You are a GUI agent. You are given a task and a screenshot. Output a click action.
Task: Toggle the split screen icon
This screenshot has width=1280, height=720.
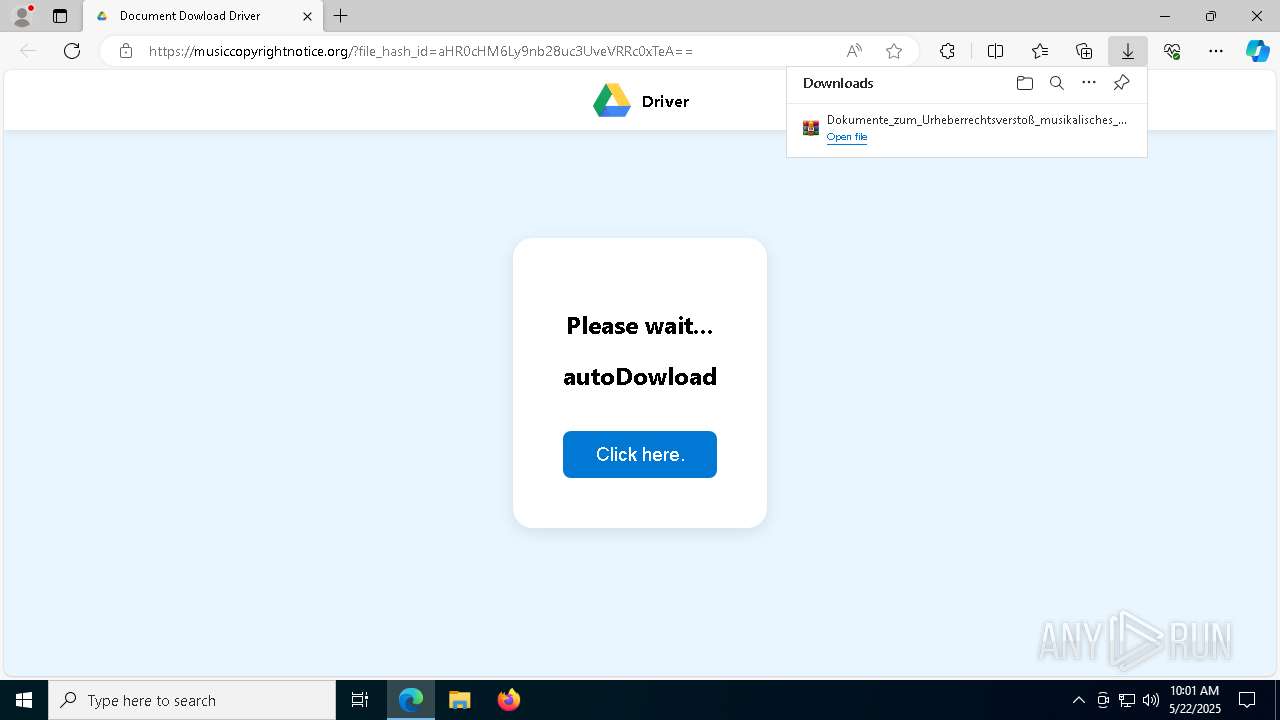point(995,51)
